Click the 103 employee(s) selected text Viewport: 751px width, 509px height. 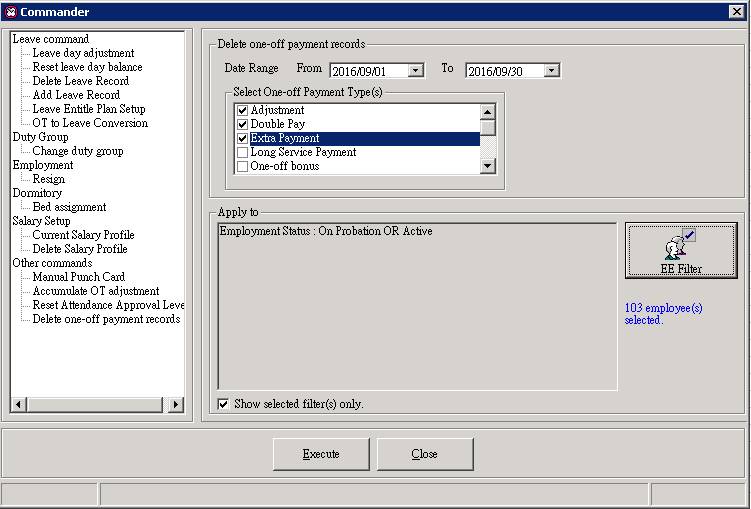tap(663, 314)
